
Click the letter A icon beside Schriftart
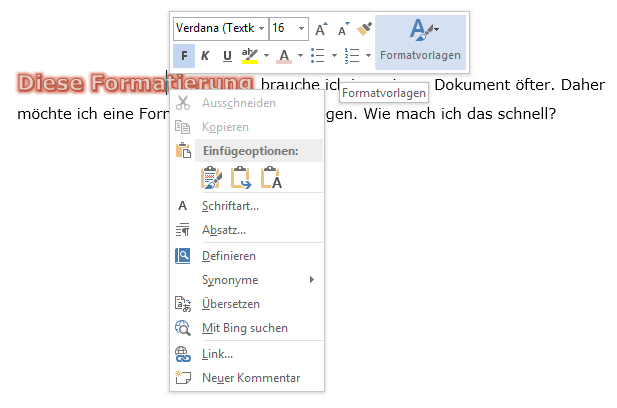[x=183, y=206]
